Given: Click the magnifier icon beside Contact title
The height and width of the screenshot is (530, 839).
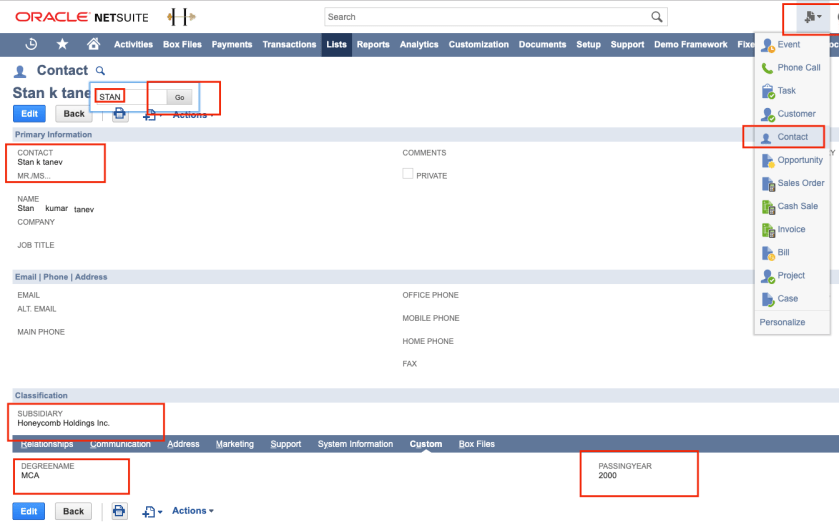Looking at the screenshot, I should pyautogui.click(x=100, y=71).
